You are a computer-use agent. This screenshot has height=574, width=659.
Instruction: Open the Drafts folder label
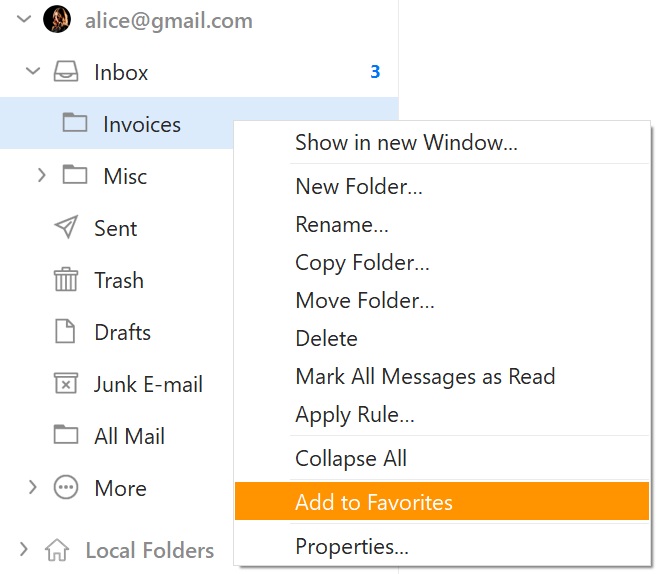pos(122,332)
